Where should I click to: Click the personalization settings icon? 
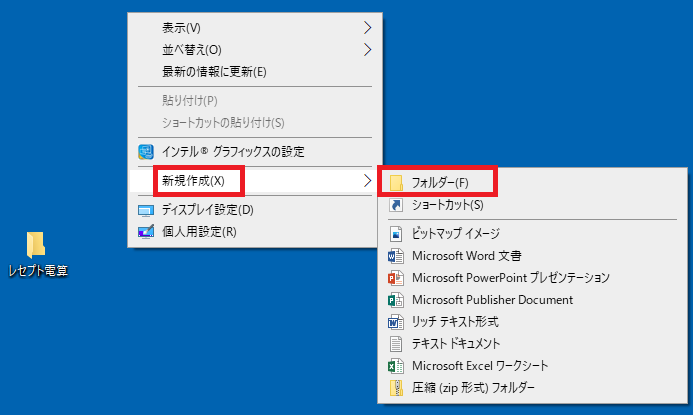point(146,232)
